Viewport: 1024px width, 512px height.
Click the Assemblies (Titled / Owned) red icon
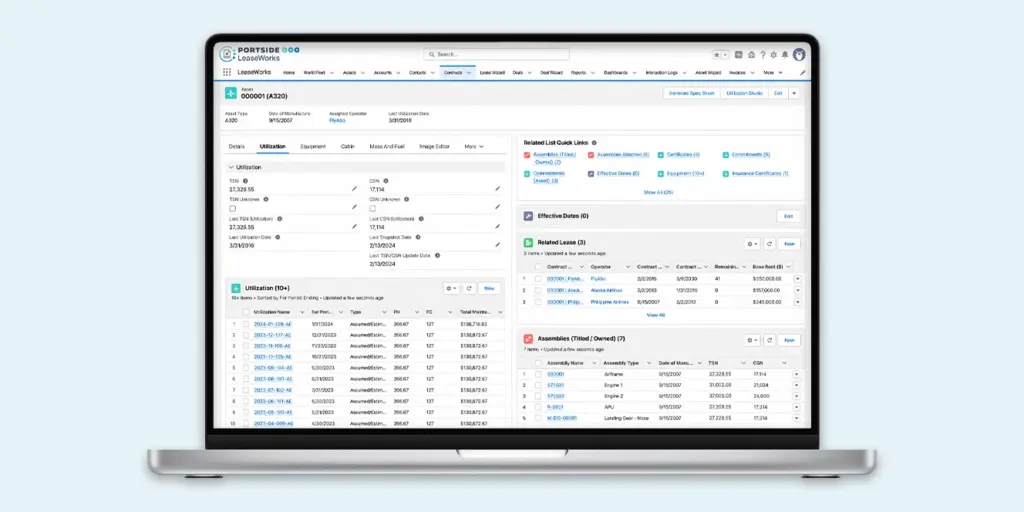pyautogui.click(x=528, y=339)
